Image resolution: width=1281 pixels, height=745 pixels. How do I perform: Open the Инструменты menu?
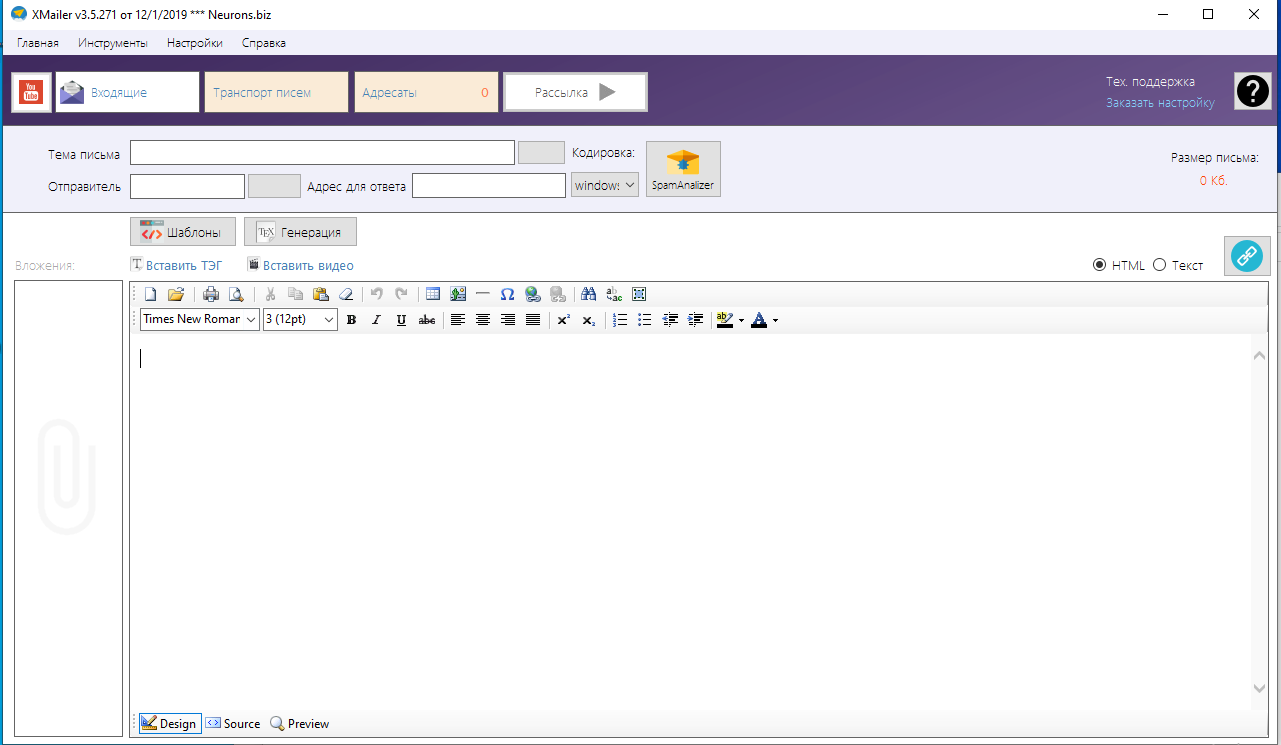coord(113,43)
